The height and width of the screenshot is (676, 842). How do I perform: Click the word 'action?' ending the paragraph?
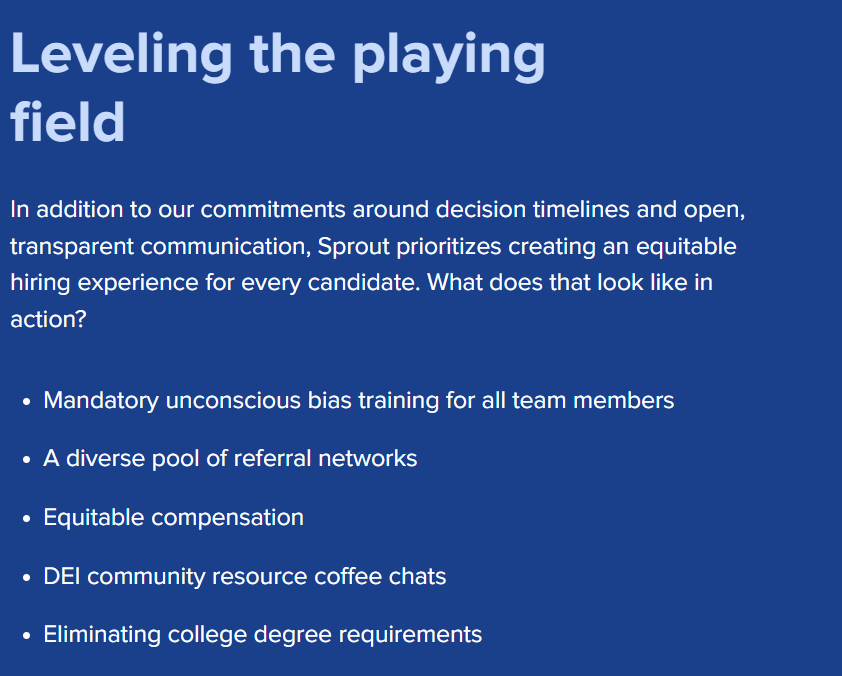pos(48,319)
